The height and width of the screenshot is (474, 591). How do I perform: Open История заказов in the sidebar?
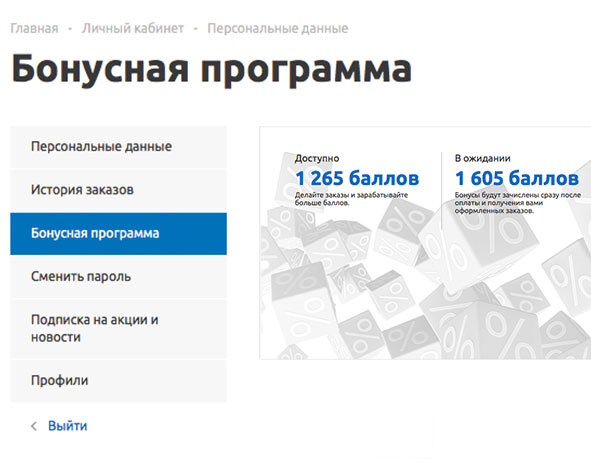(118, 190)
